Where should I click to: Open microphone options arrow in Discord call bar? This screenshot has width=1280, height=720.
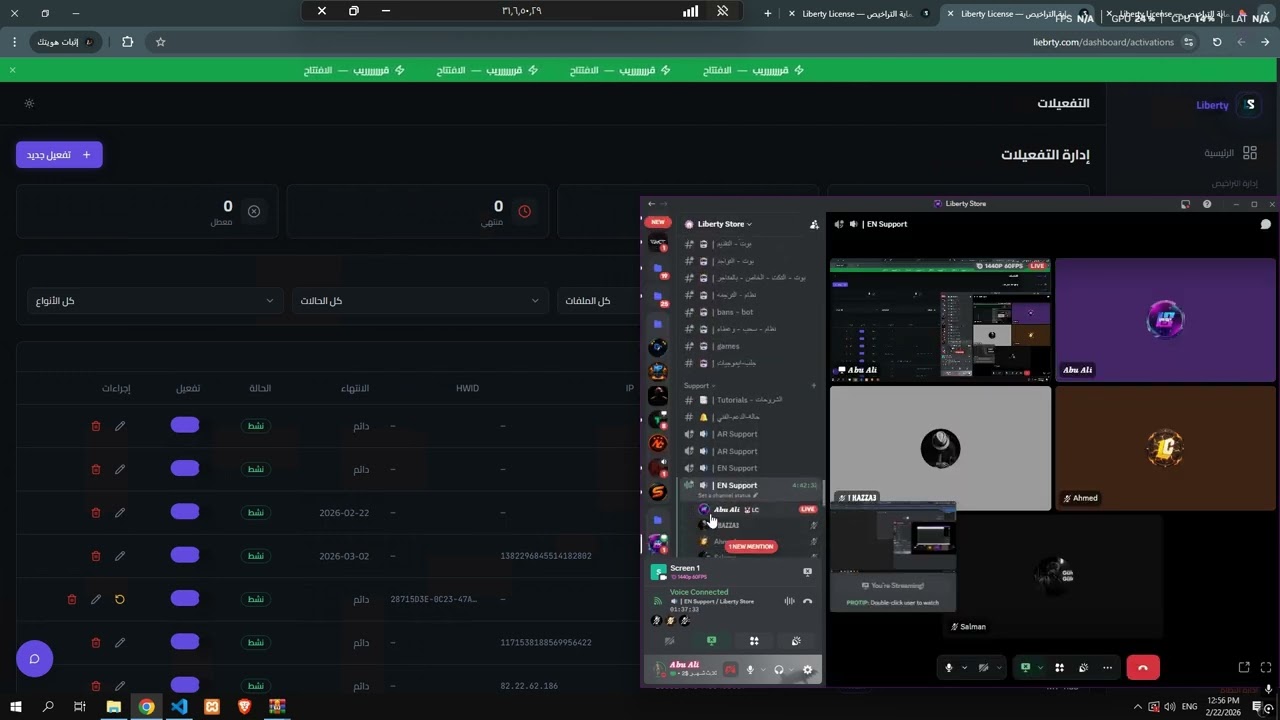pyautogui.click(x=964, y=667)
